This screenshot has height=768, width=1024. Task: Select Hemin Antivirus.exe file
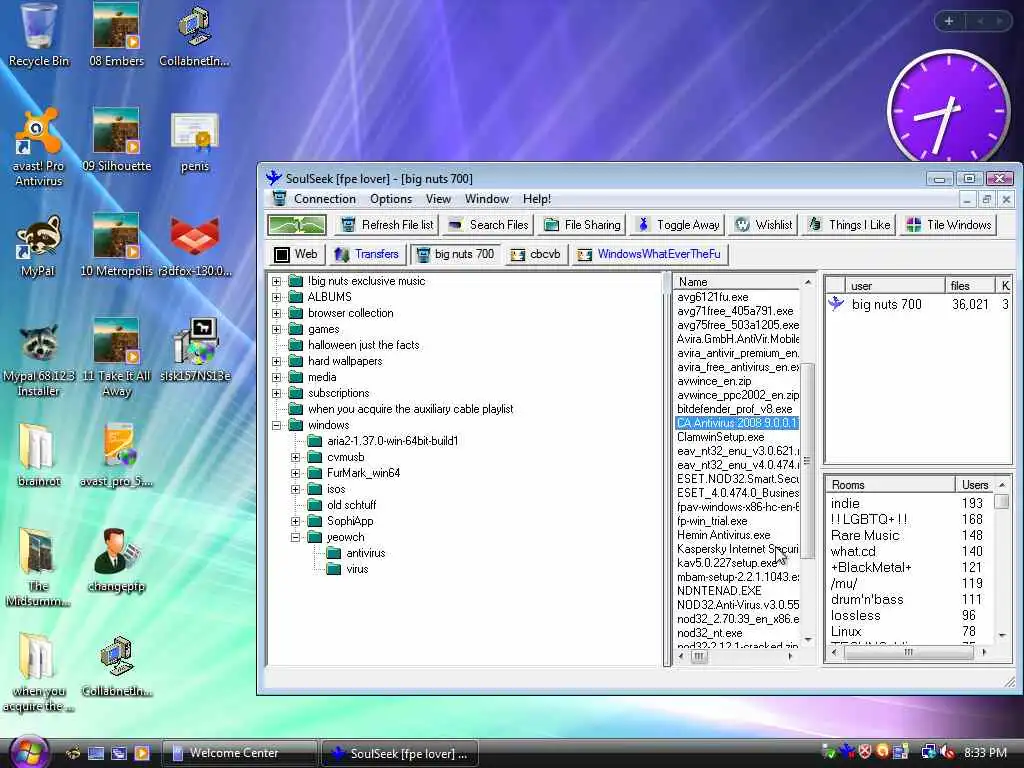coord(724,535)
